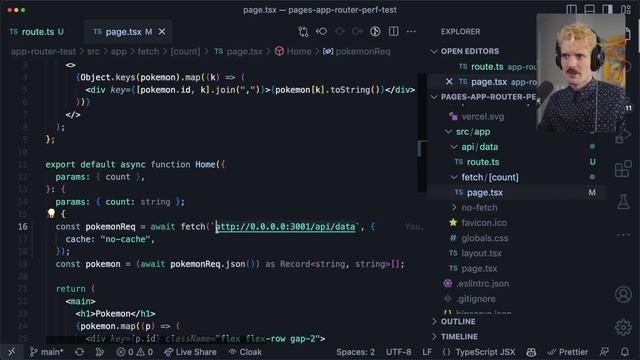Viewport: 640px width, 360px height.
Task: Click Cloak in status bar
Action: [245, 352]
